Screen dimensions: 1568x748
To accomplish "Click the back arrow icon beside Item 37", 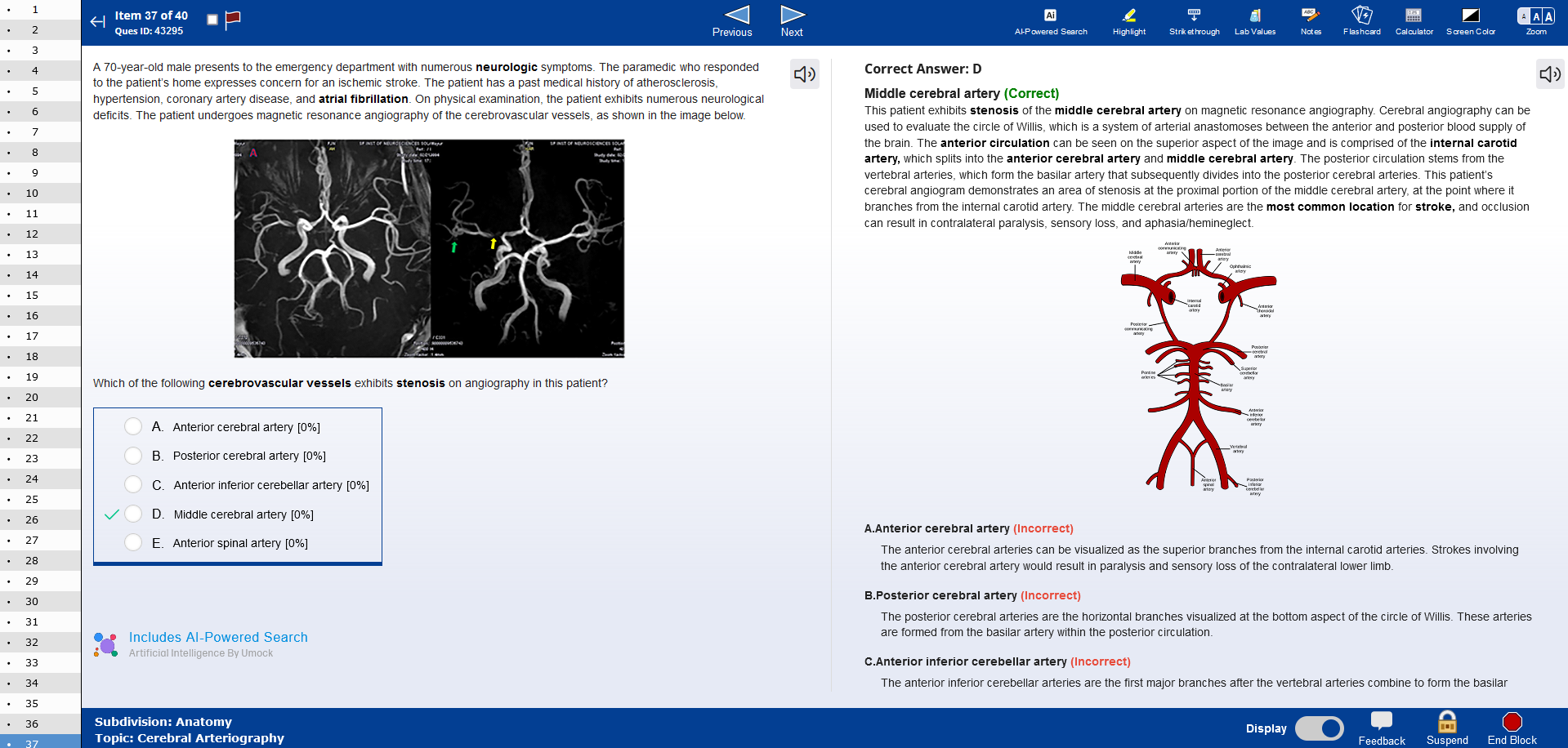I will [98, 22].
